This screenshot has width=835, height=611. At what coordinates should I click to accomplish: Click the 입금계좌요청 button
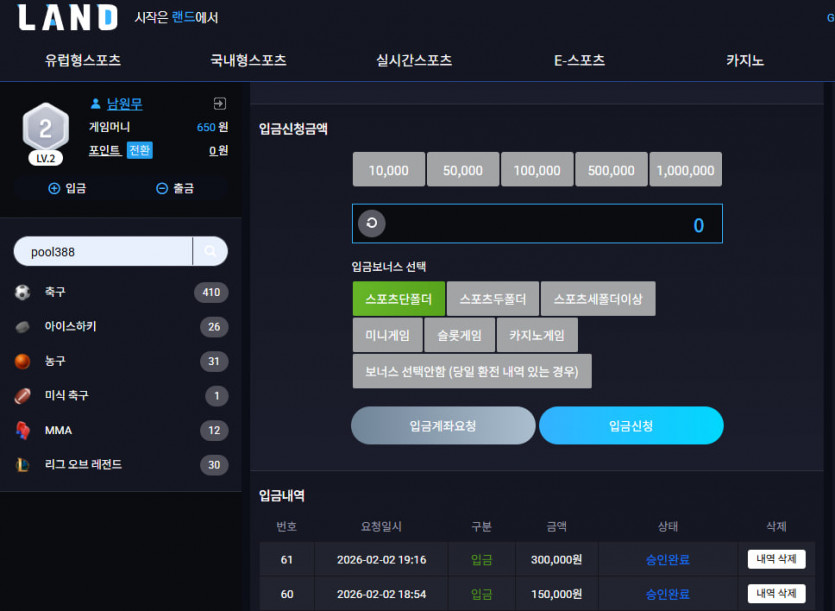[x=443, y=426]
